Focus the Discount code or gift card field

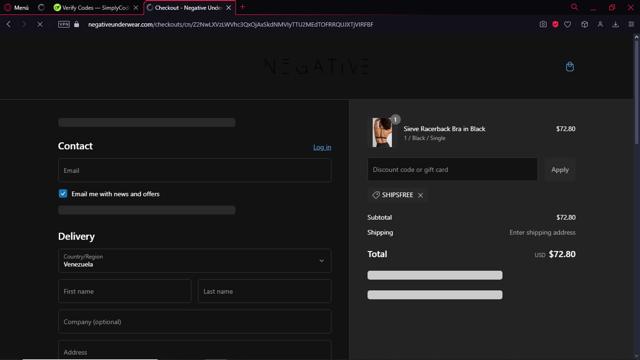pos(452,169)
